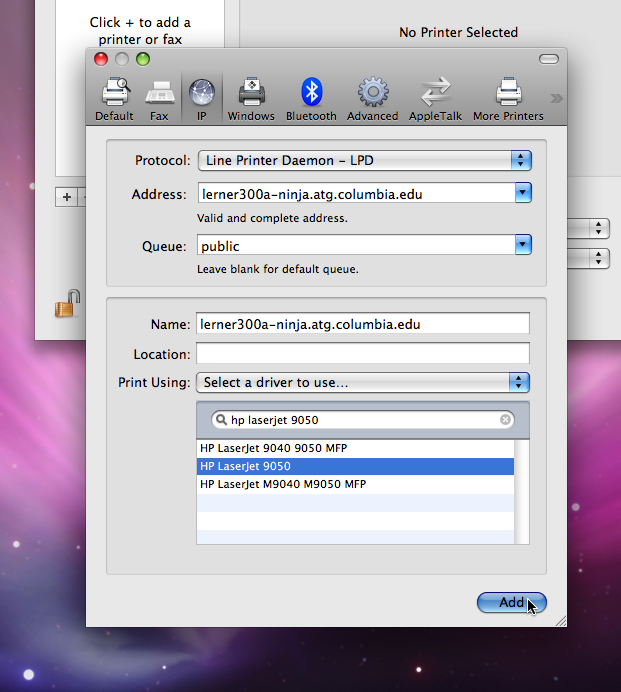621x692 pixels.
Task: Select the IP globe toolbar icon
Action: pyautogui.click(x=202, y=99)
